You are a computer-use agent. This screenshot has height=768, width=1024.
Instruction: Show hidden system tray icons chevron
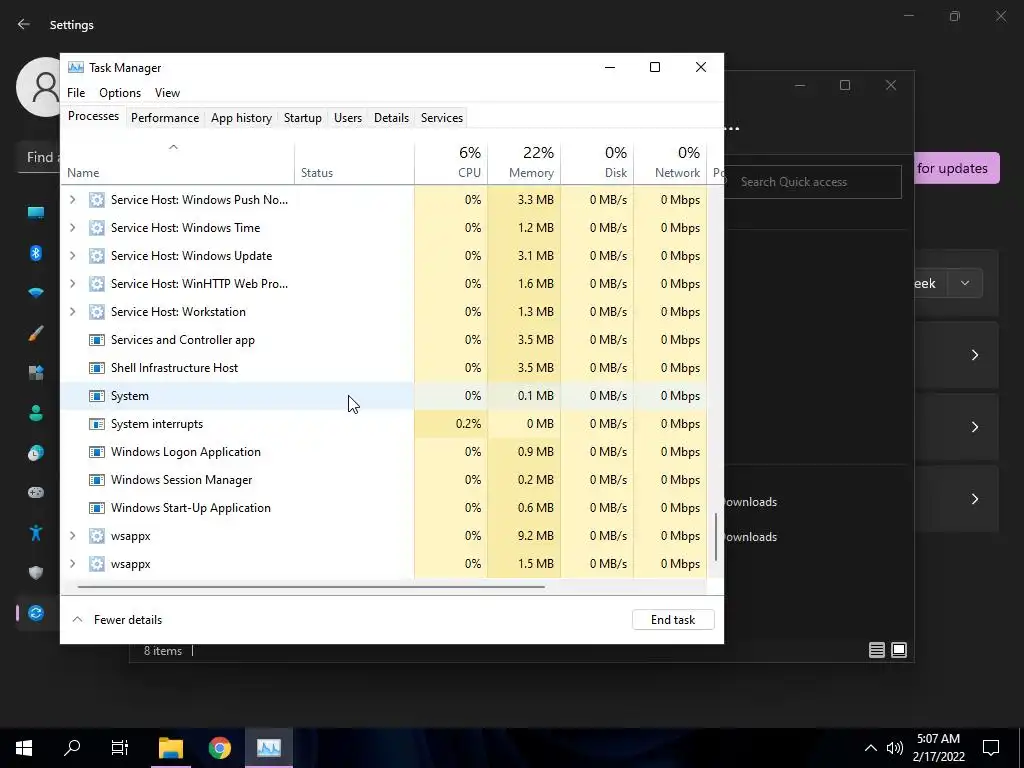871,748
